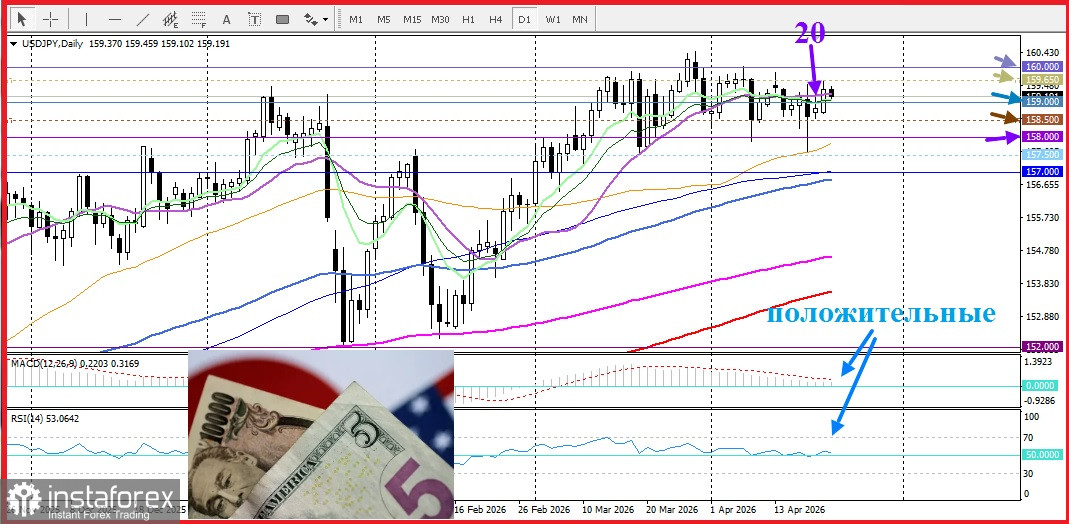Click the 154.780 price scale value
Screen dimensions: 1069x524
1042,251
